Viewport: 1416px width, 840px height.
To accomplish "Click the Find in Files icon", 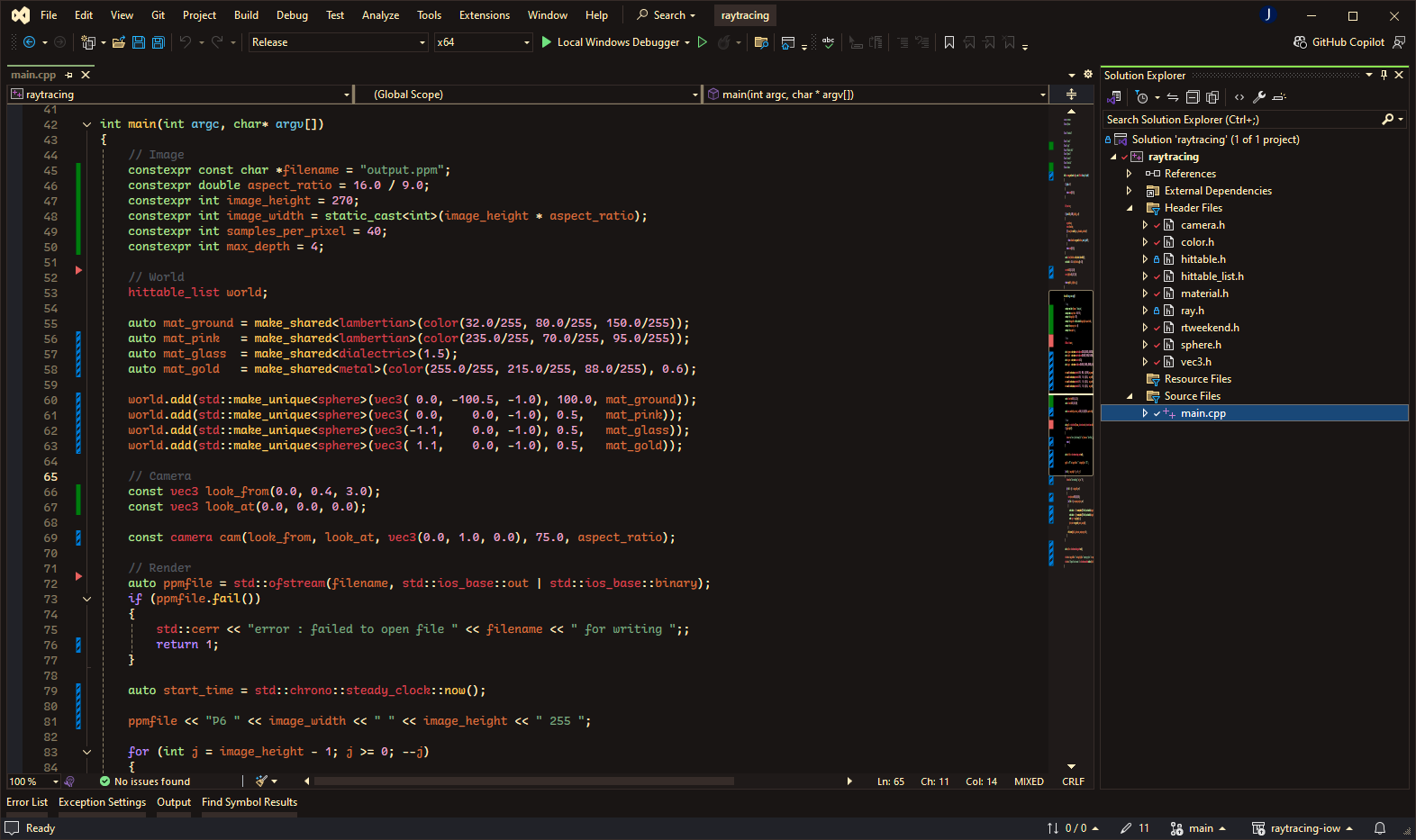I will [x=761, y=42].
